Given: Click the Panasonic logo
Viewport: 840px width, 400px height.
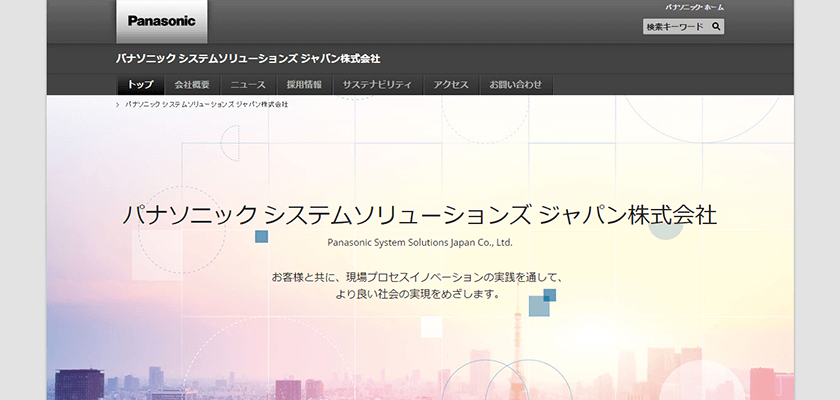Looking at the screenshot, I should (x=161, y=21).
